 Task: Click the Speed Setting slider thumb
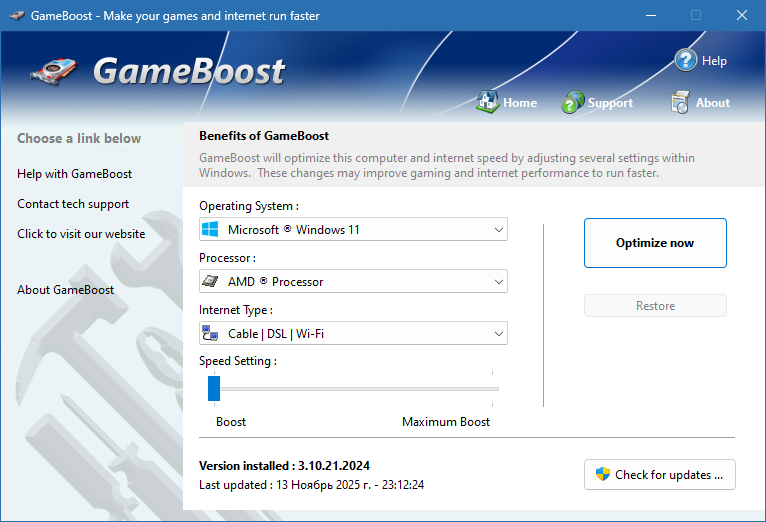(x=214, y=388)
